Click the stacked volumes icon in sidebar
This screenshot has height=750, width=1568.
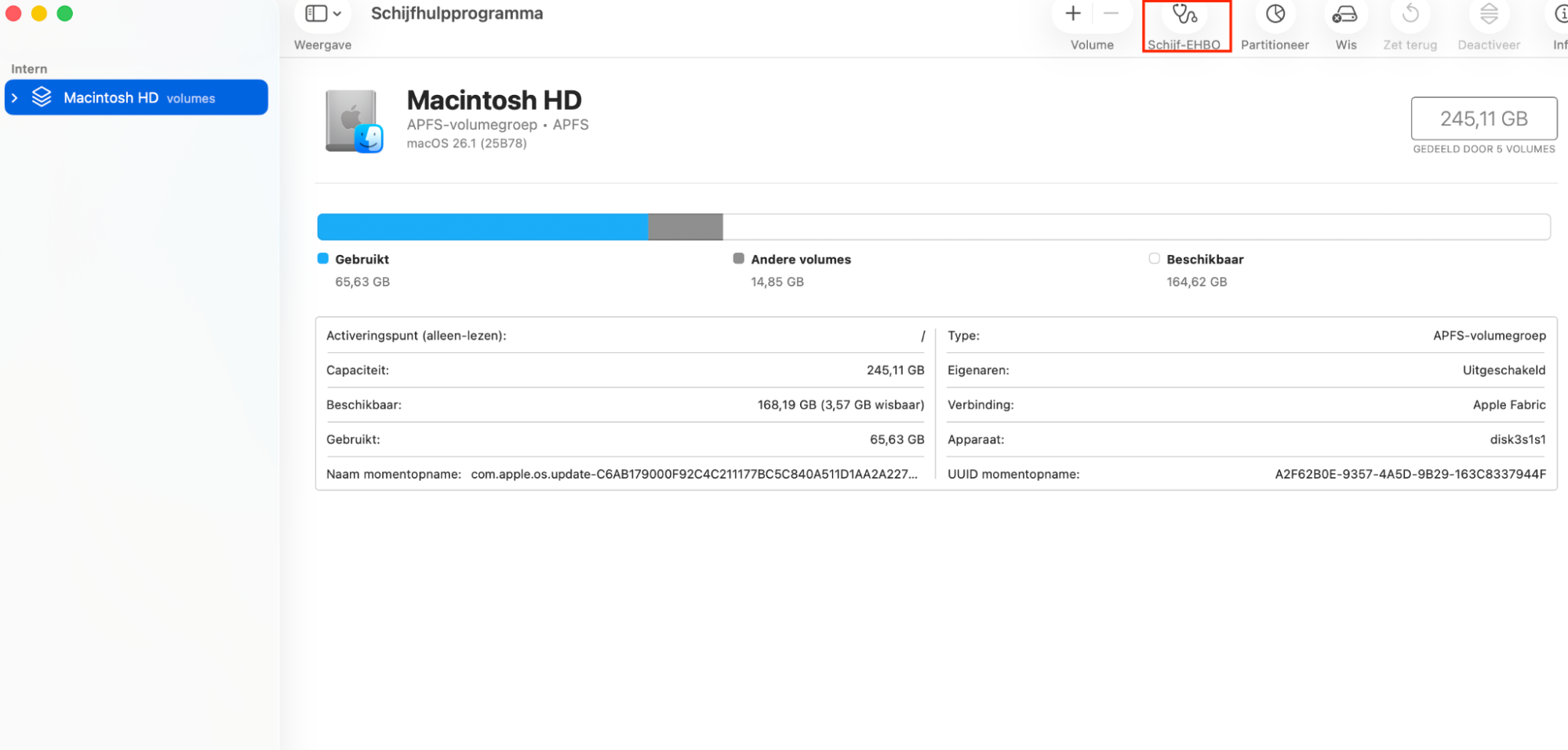click(42, 97)
